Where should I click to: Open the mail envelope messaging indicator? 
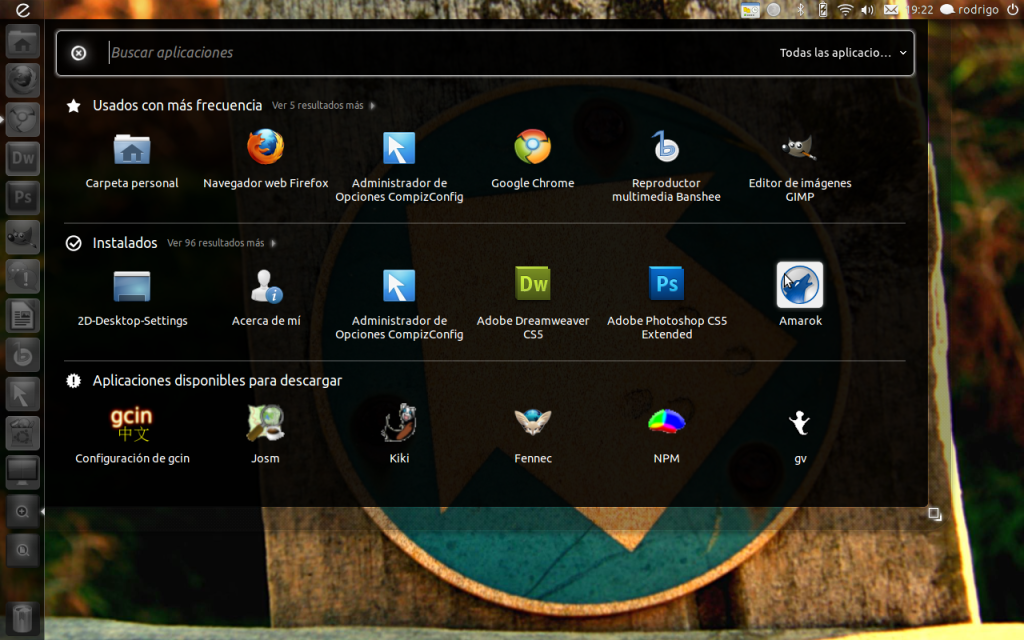(x=891, y=10)
